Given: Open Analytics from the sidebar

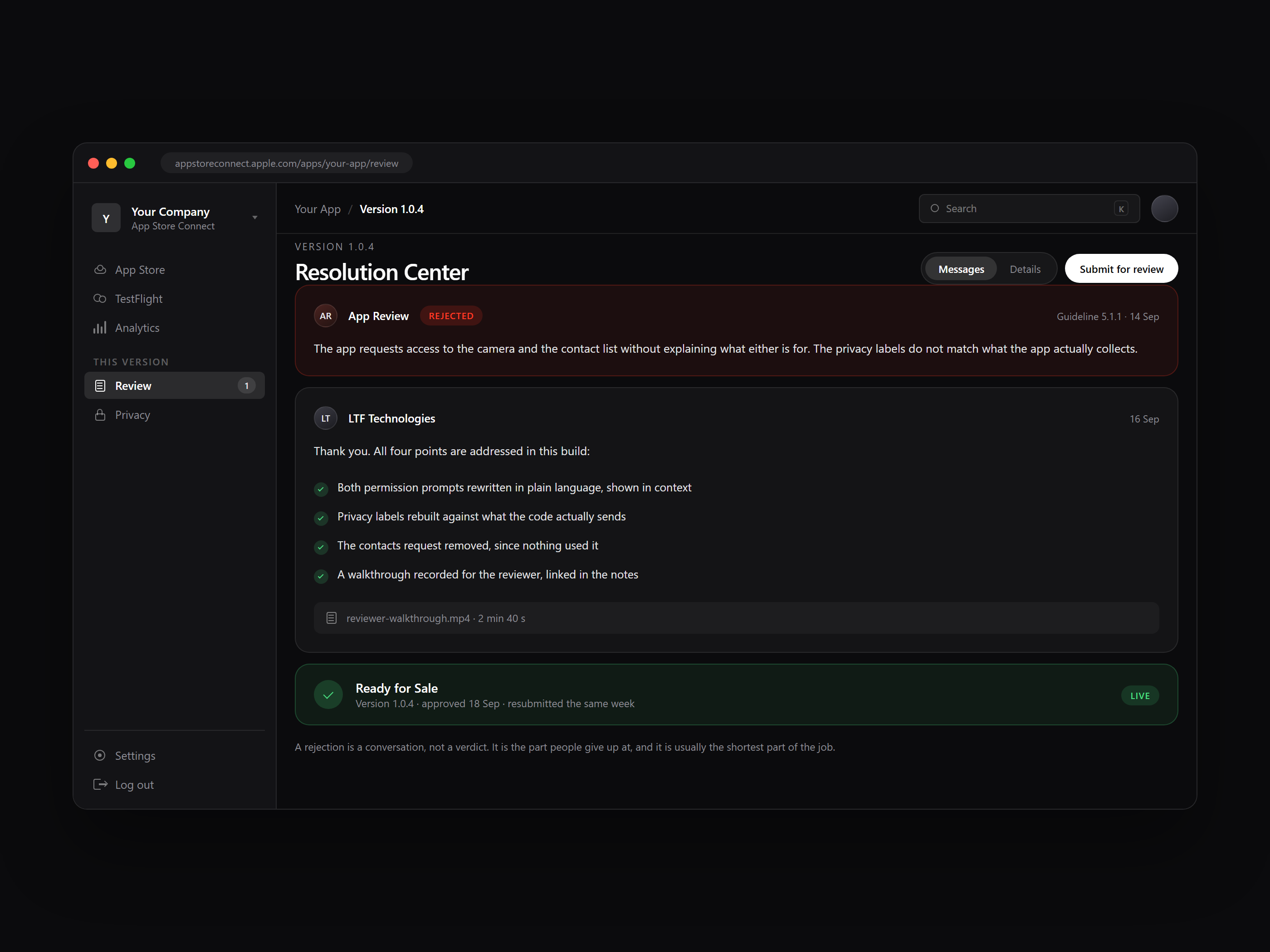Looking at the screenshot, I should pos(175,328).
